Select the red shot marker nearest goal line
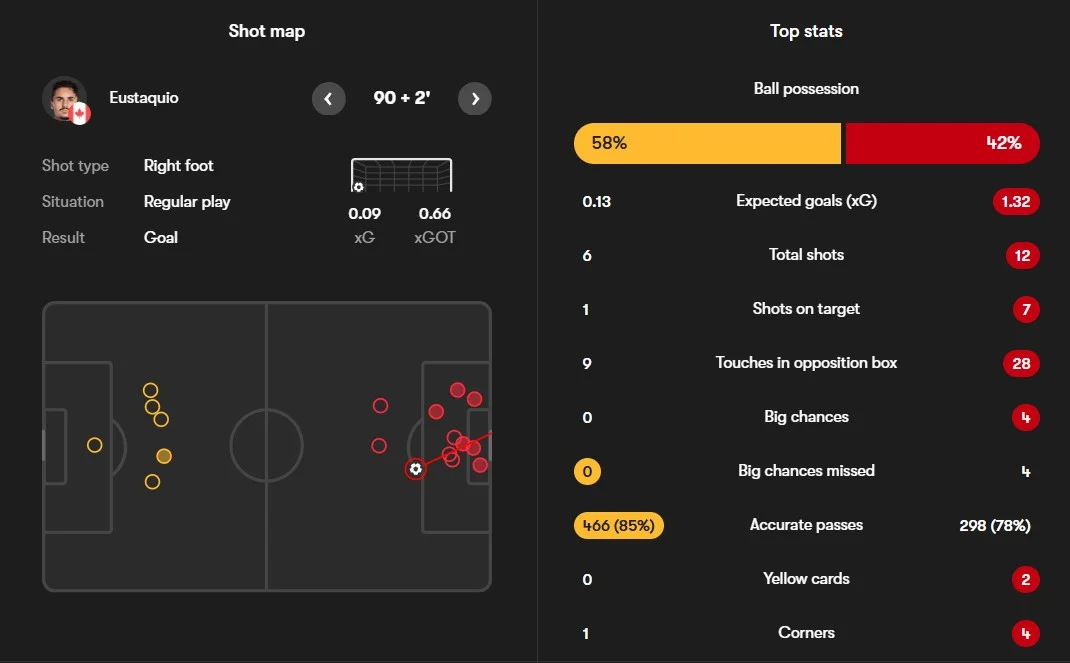 480,465
